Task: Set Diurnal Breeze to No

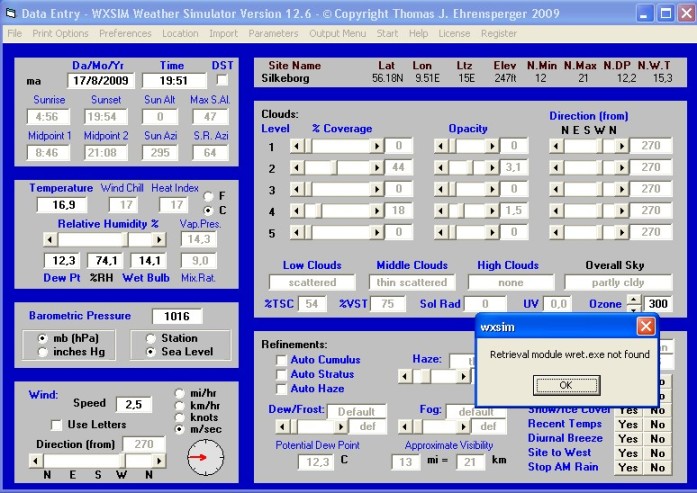Action: (657, 439)
